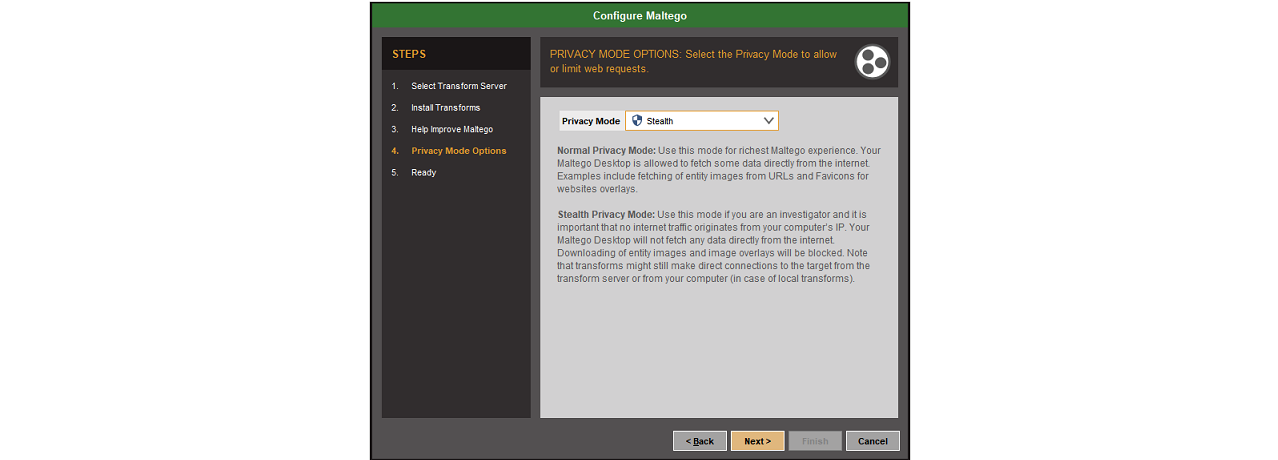This screenshot has height=460, width=1278.
Task: Select step 4 Privacy Mode Options
Action: coord(458,151)
